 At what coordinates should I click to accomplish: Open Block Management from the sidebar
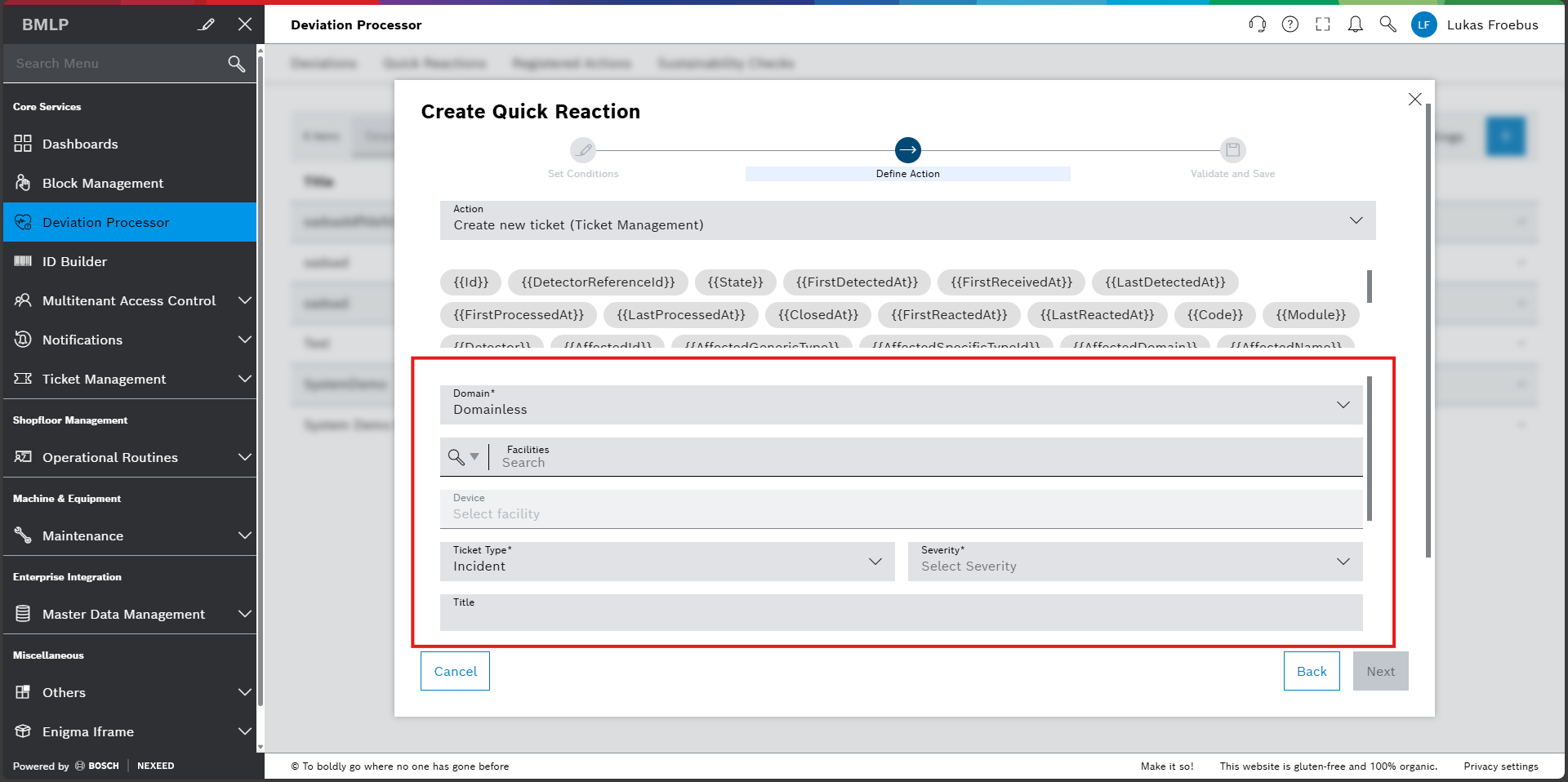point(102,183)
